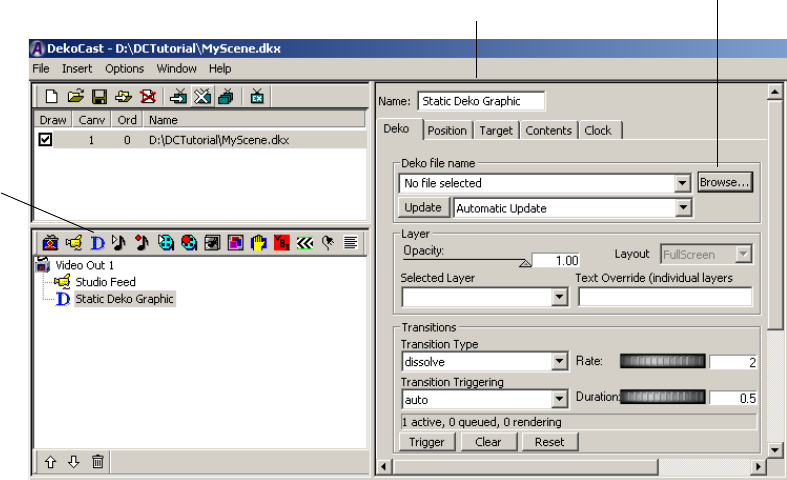Open the Transition Type dissolve dropdown
This screenshot has height=480, width=787.
pos(559,361)
